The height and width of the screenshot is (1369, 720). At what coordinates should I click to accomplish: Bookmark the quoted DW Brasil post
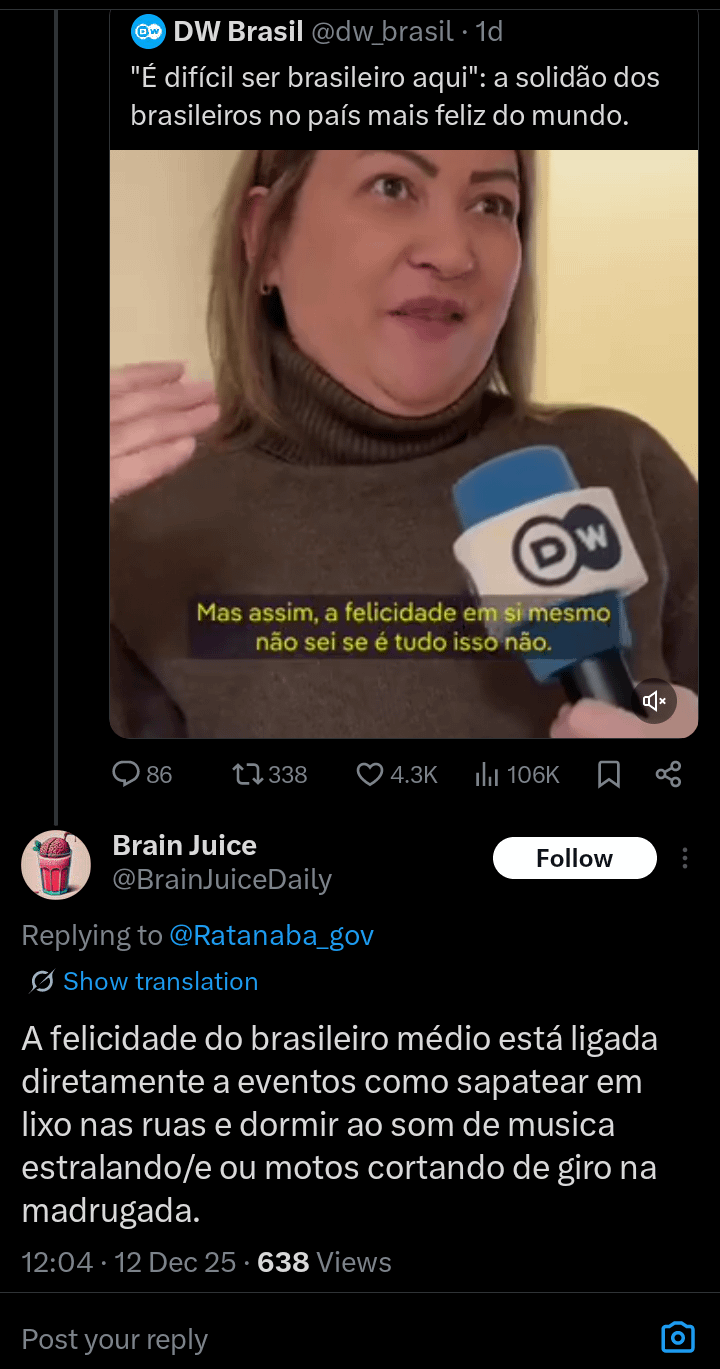pyautogui.click(x=609, y=774)
